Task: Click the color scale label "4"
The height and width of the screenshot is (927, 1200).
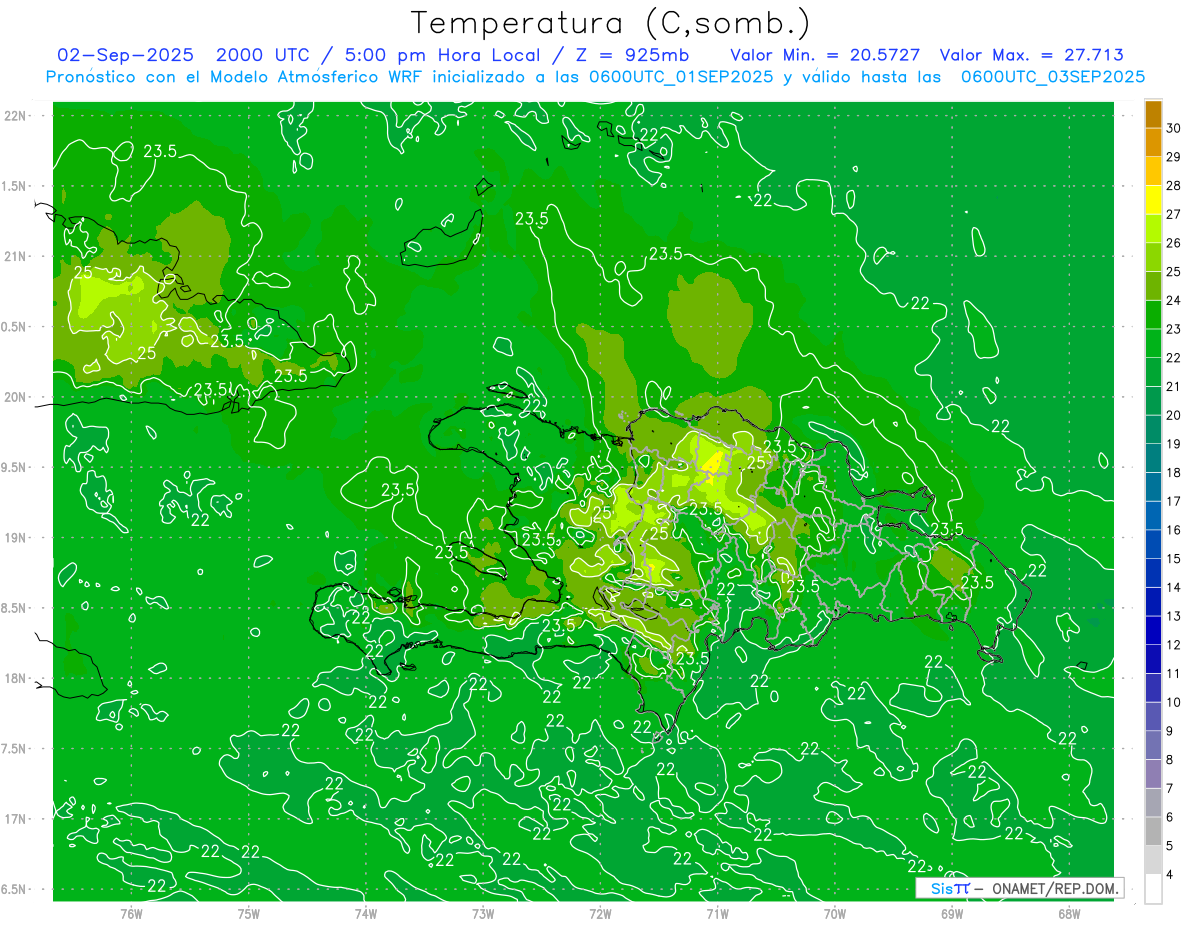Action: (x=1170, y=875)
